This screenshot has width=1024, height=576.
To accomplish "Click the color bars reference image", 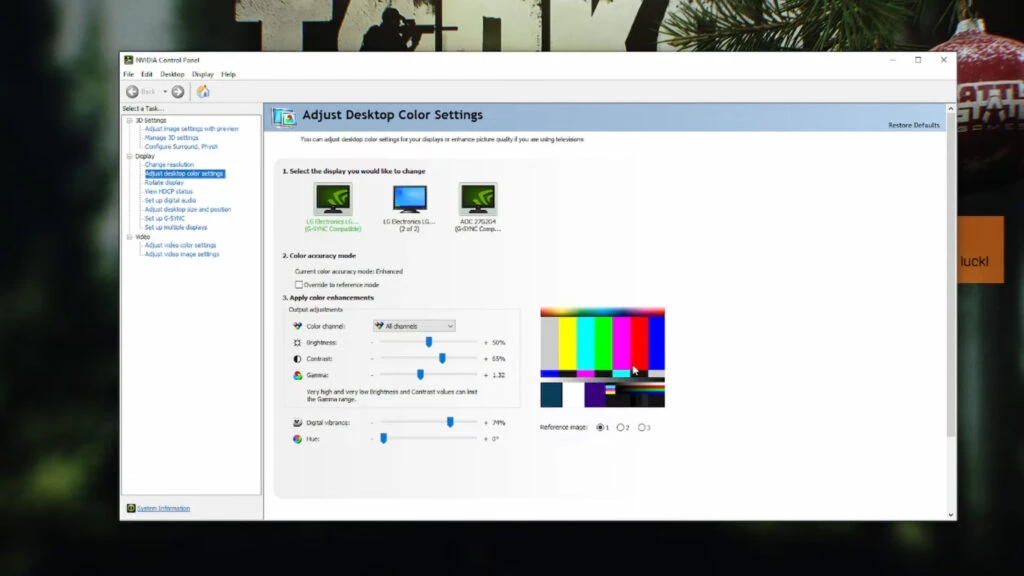I will click(x=602, y=358).
